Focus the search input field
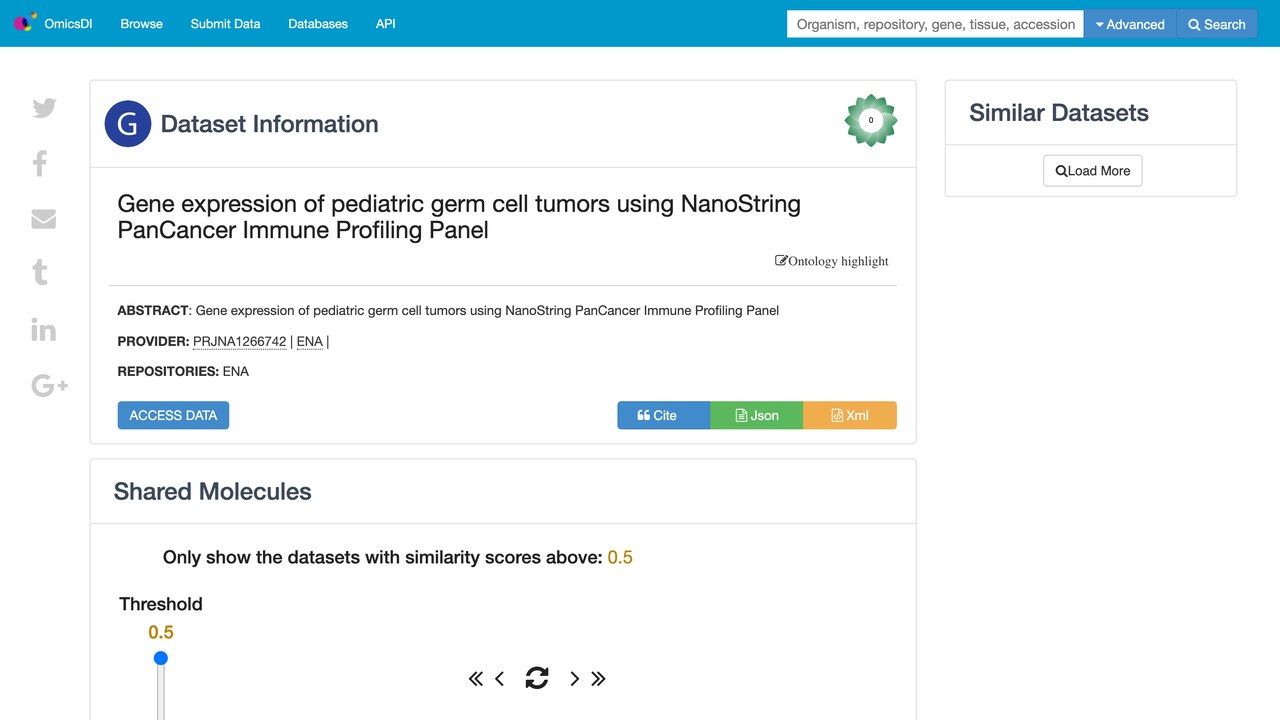 935,24
